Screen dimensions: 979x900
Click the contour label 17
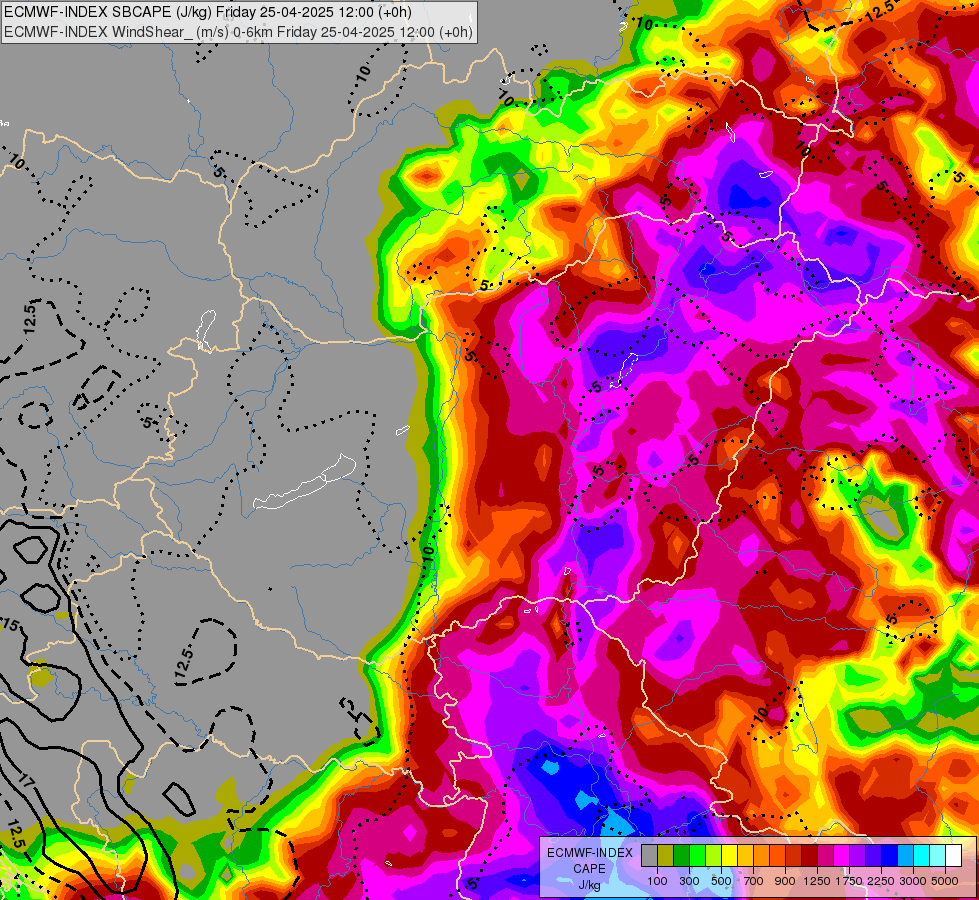tap(26, 781)
